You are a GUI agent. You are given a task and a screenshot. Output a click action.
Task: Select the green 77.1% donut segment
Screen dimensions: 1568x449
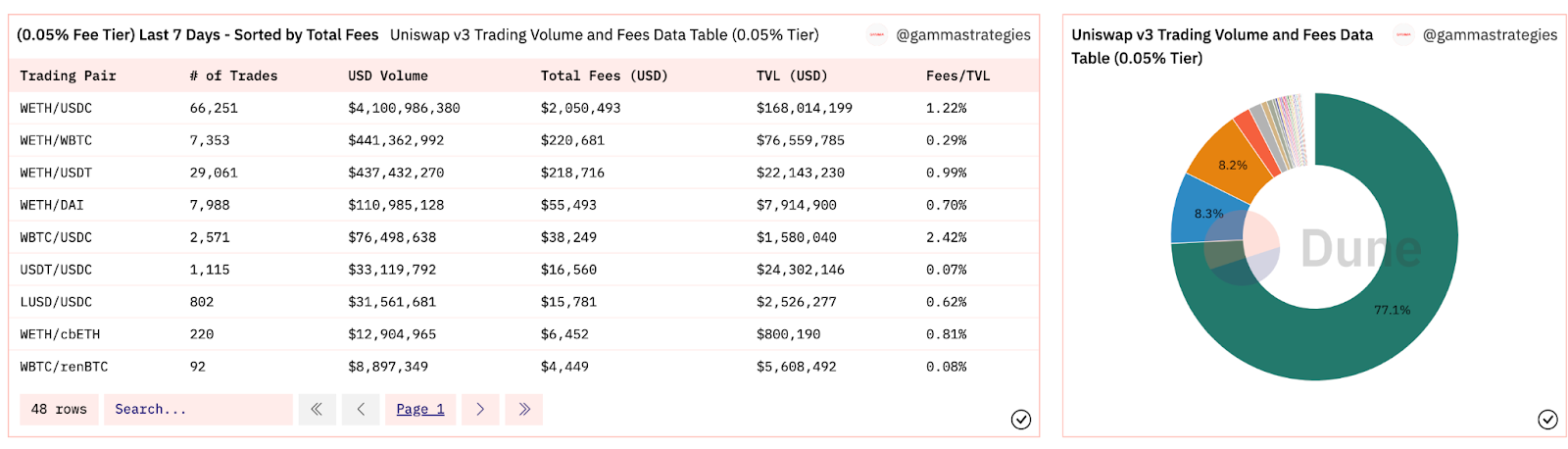pyautogui.click(x=1392, y=324)
